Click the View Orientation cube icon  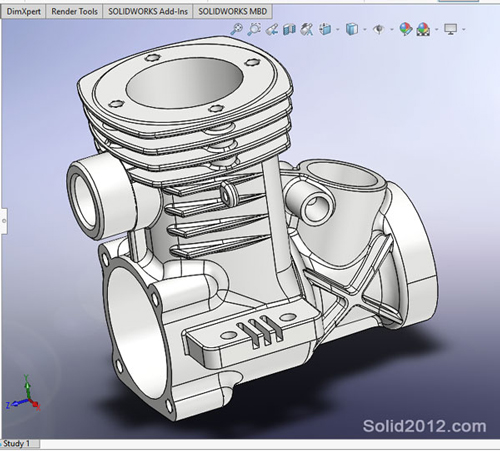pos(325,29)
